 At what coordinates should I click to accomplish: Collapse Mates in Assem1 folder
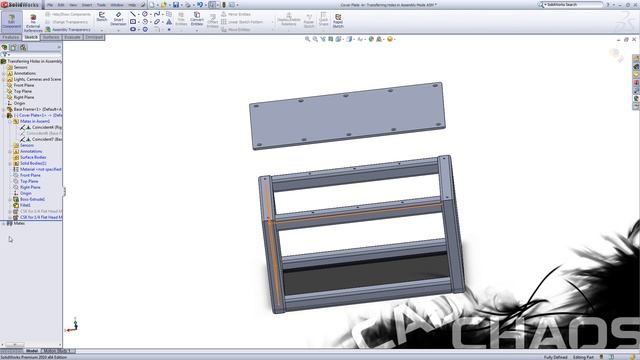[10, 121]
